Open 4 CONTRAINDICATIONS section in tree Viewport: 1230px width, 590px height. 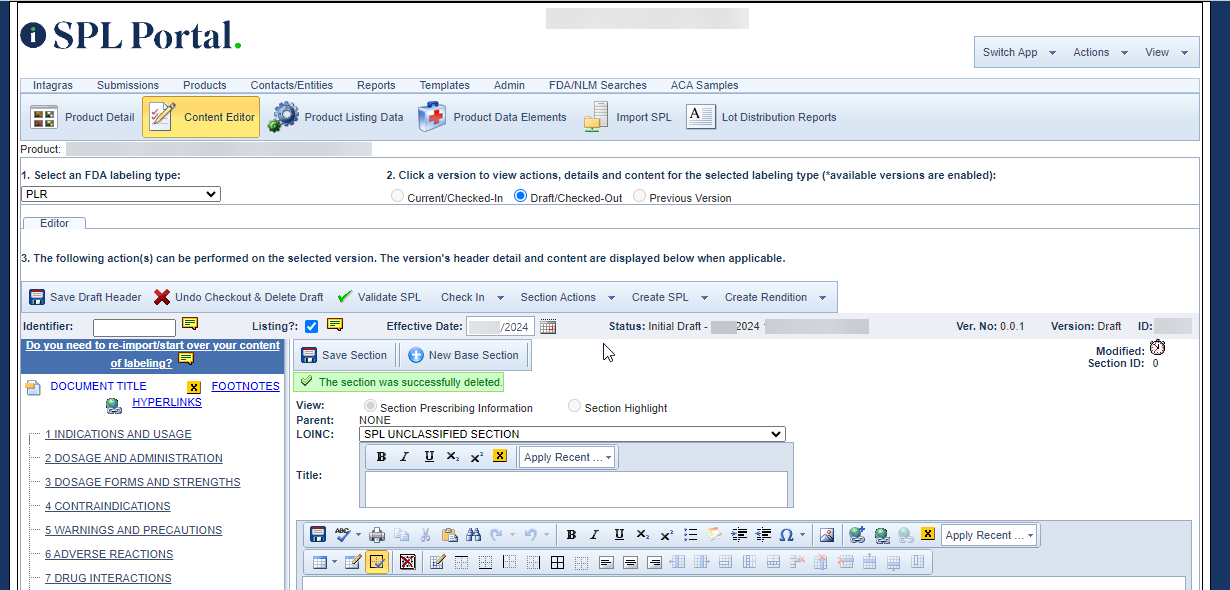coord(108,506)
